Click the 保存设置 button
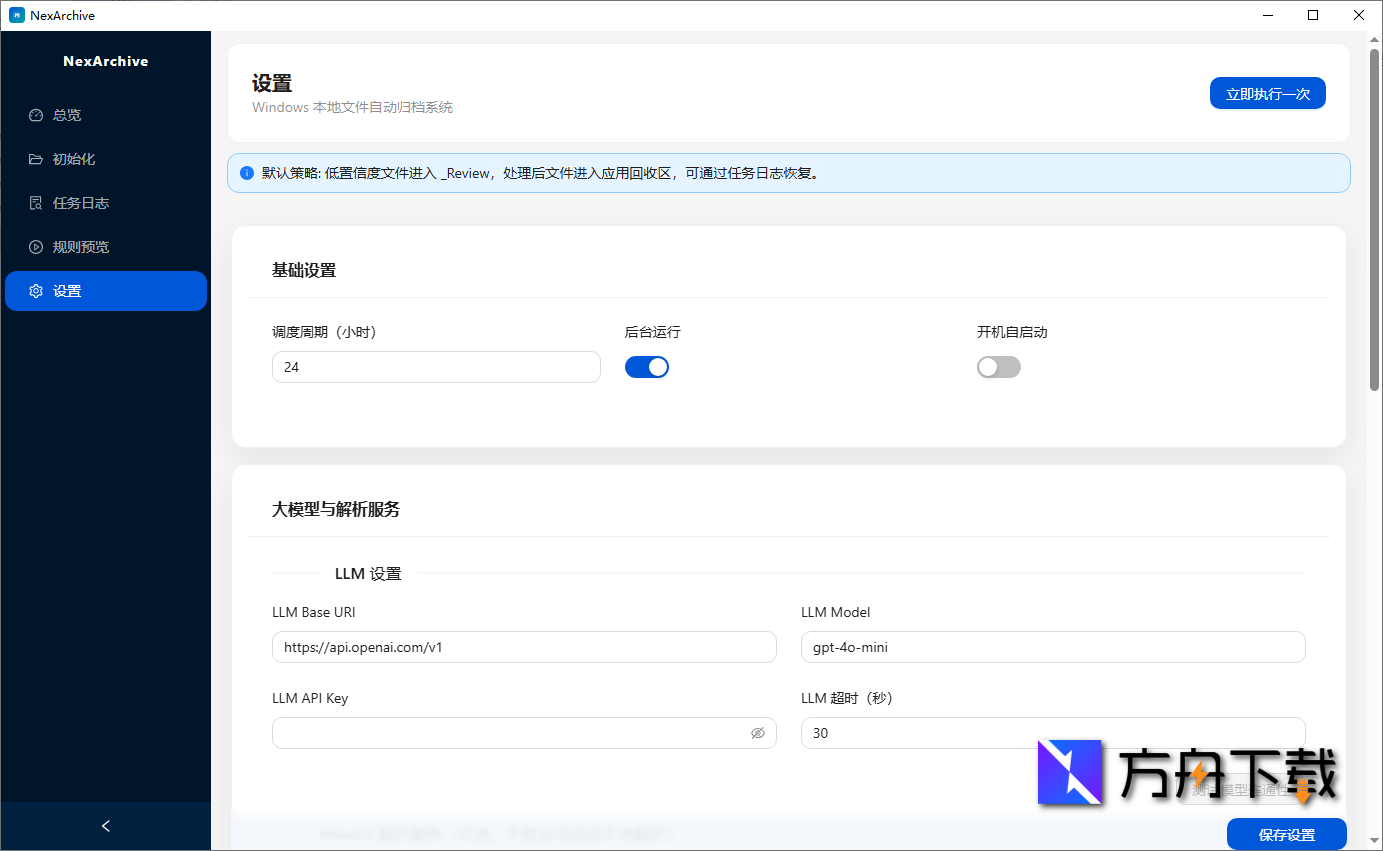This screenshot has width=1383, height=851. [1287, 834]
